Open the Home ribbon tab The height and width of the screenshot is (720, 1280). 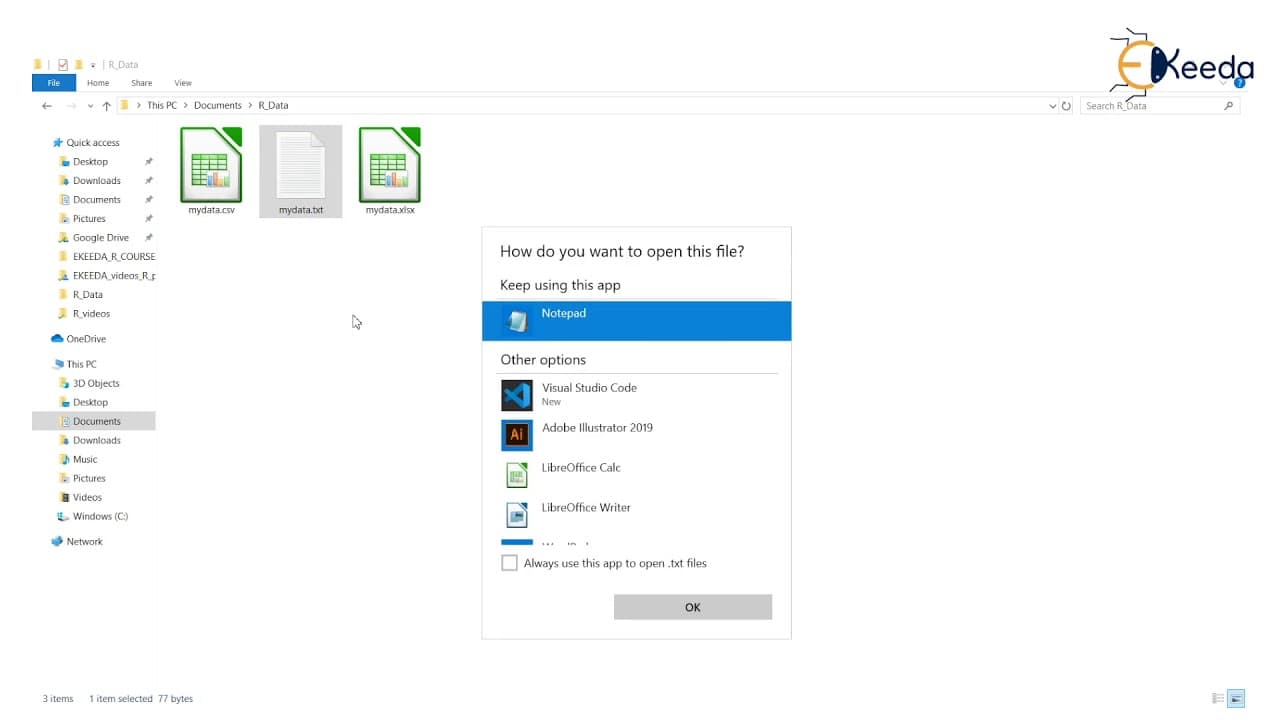pyautogui.click(x=98, y=83)
